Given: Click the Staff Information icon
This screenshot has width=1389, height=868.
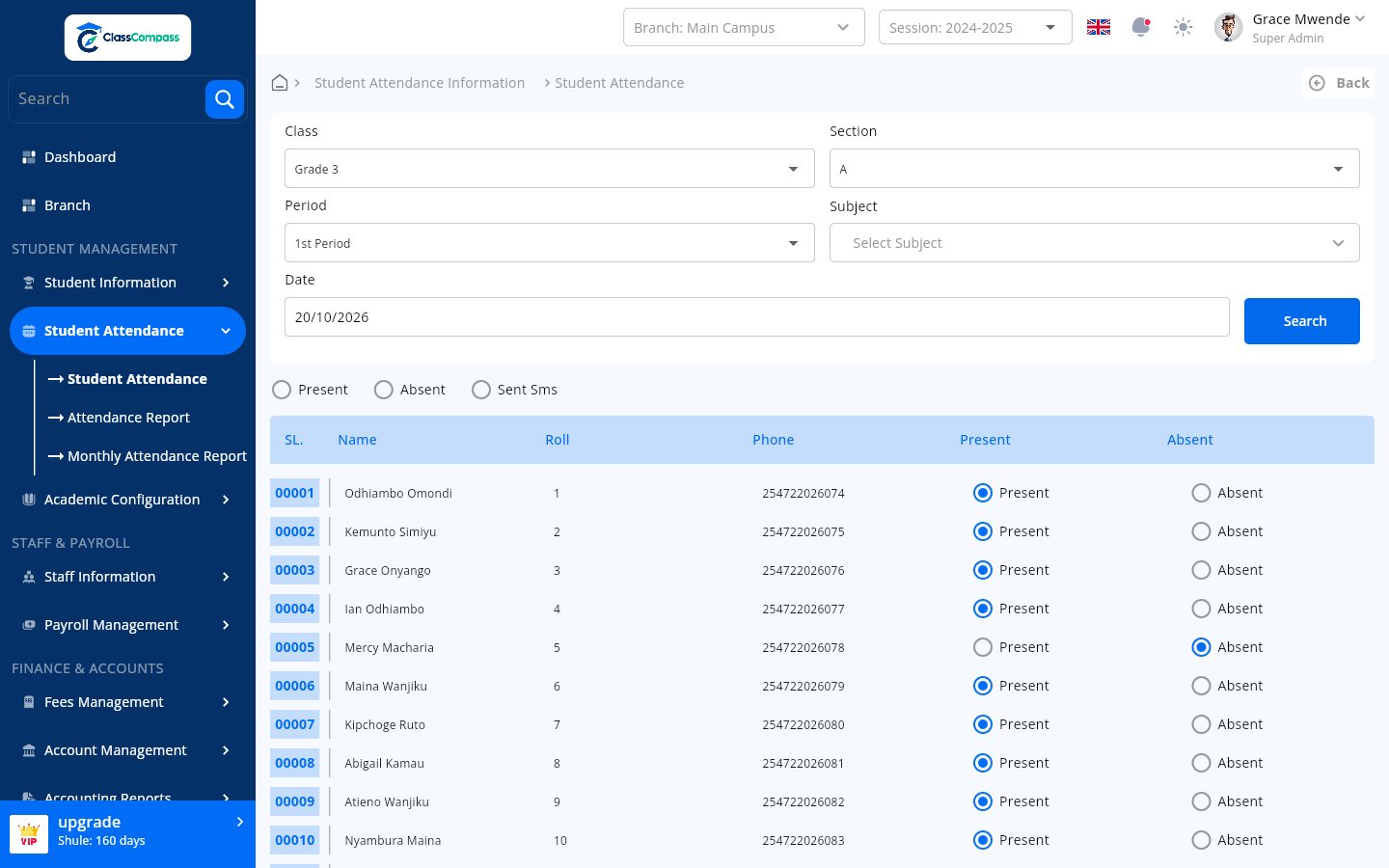Looking at the screenshot, I should tap(29, 577).
